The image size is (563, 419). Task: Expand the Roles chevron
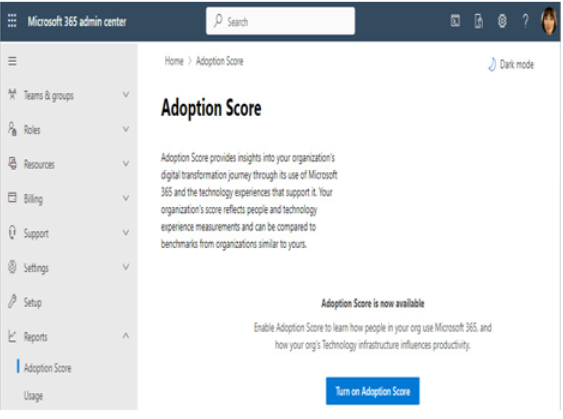coord(126,129)
